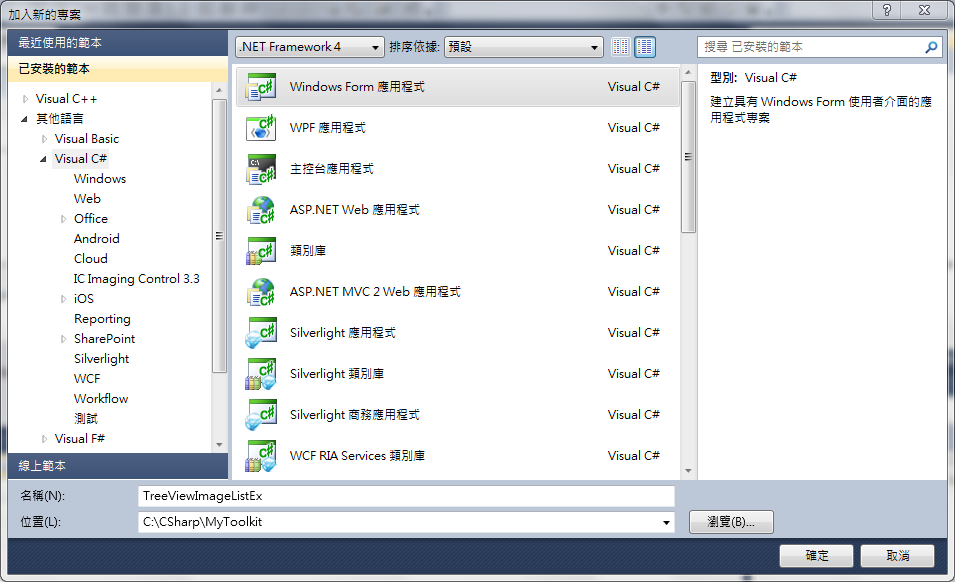Select the 測試 test category
Image resolution: width=955 pixels, height=582 pixels.
click(86, 419)
